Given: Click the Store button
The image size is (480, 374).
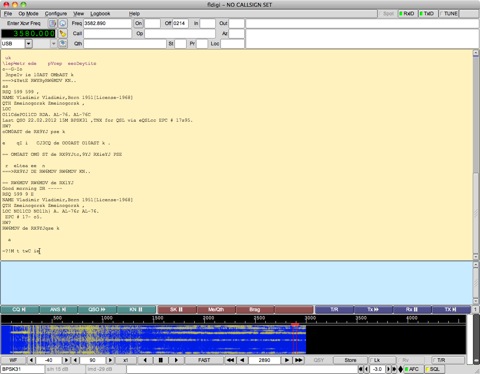Looking at the screenshot, I should [x=350, y=360].
